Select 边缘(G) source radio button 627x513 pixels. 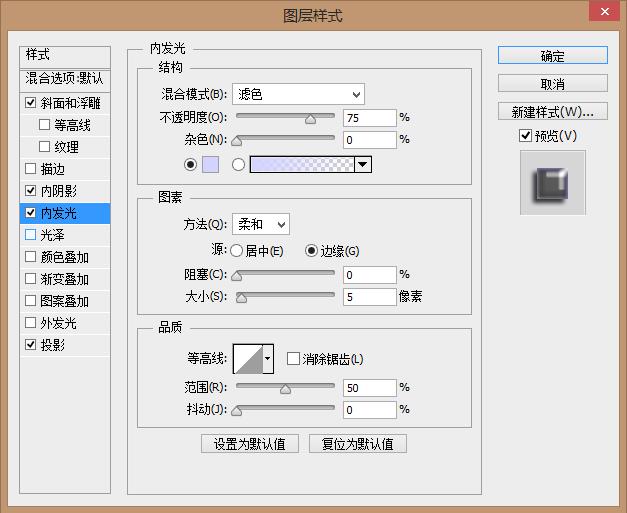[311, 251]
